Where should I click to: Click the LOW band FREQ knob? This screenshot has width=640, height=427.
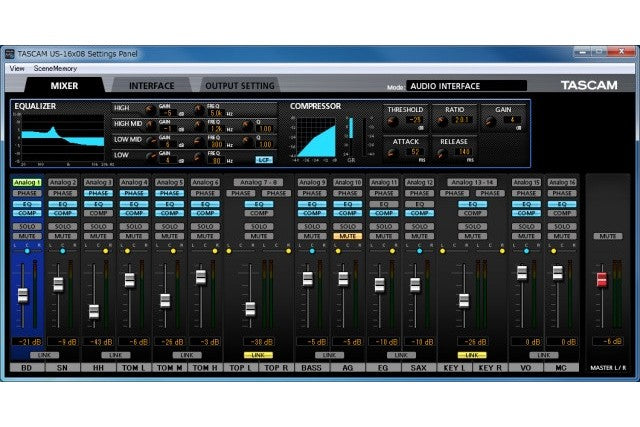[199, 157]
